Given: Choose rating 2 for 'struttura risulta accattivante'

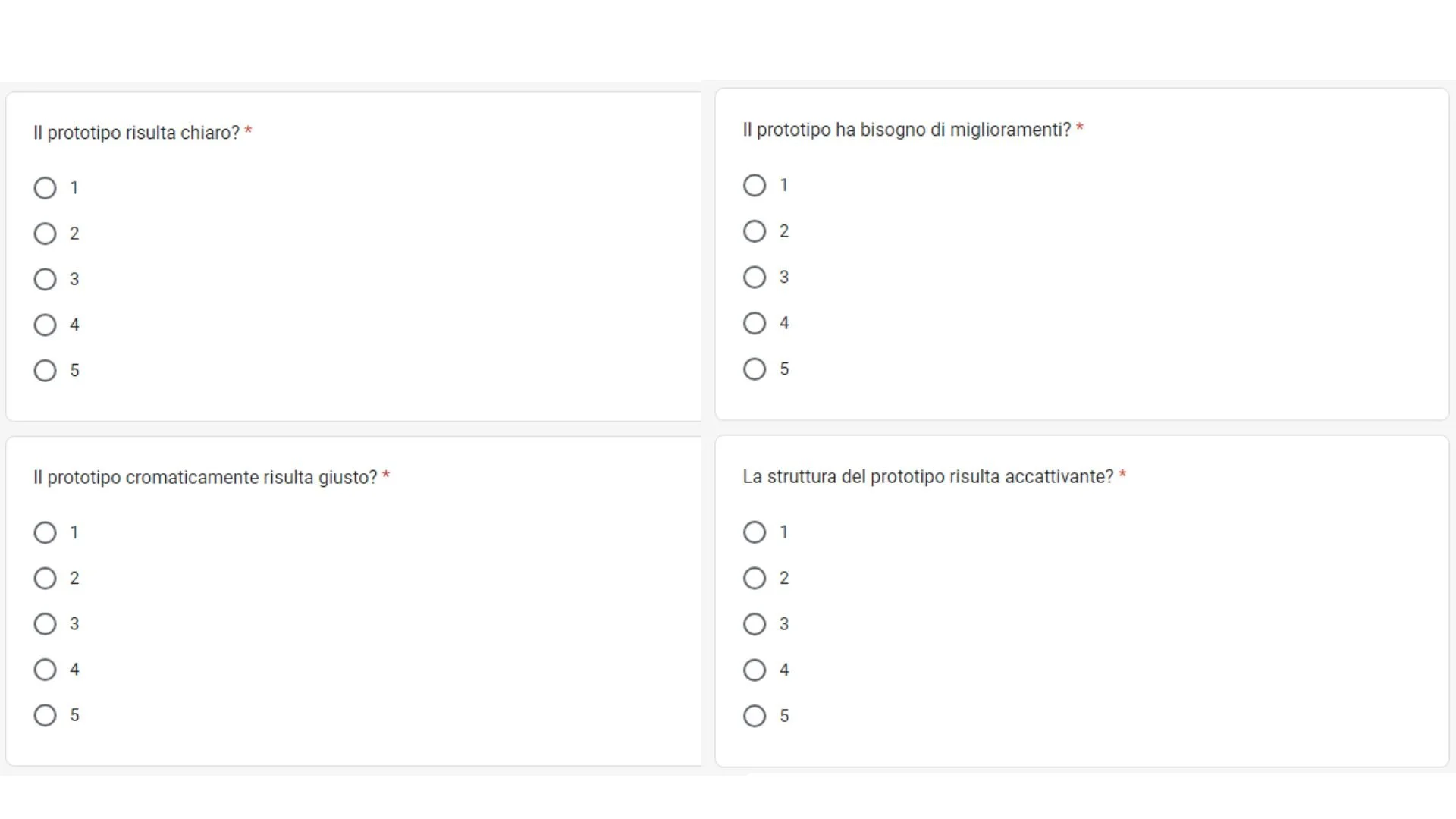Looking at the screenshot, I should point(755,579).
